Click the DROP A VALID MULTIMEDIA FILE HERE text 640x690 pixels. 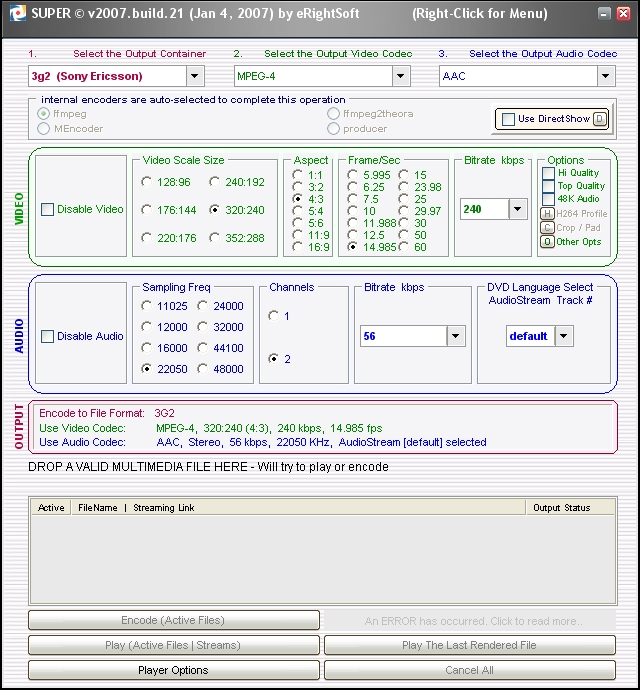[x=208, y=466]
